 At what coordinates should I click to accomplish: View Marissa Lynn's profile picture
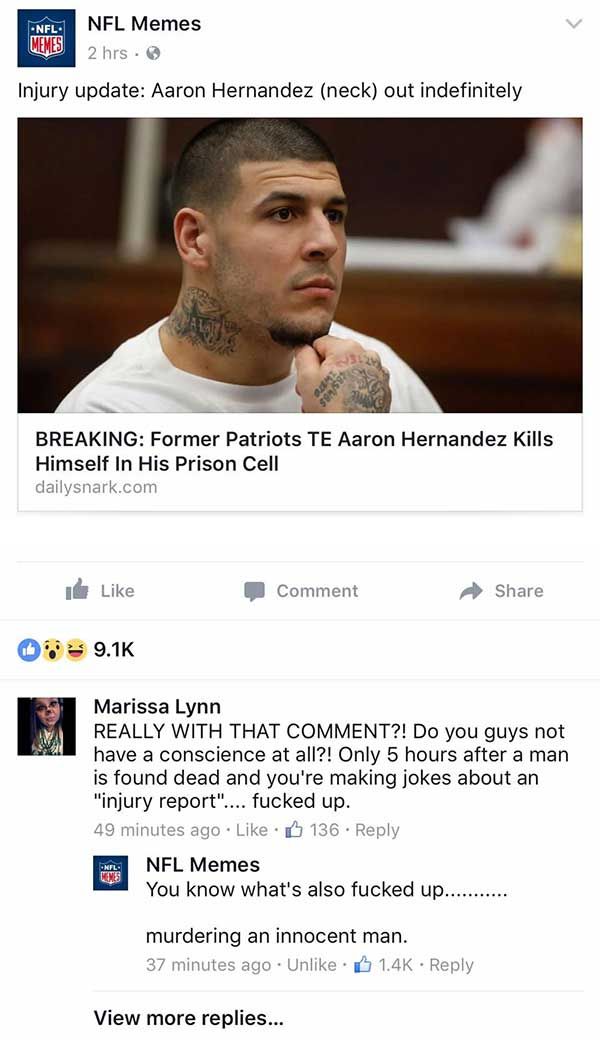pos(46,726)
